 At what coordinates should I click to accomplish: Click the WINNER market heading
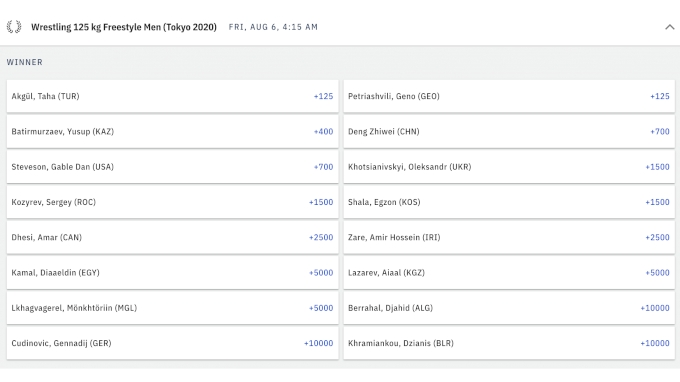coord(25,62)
